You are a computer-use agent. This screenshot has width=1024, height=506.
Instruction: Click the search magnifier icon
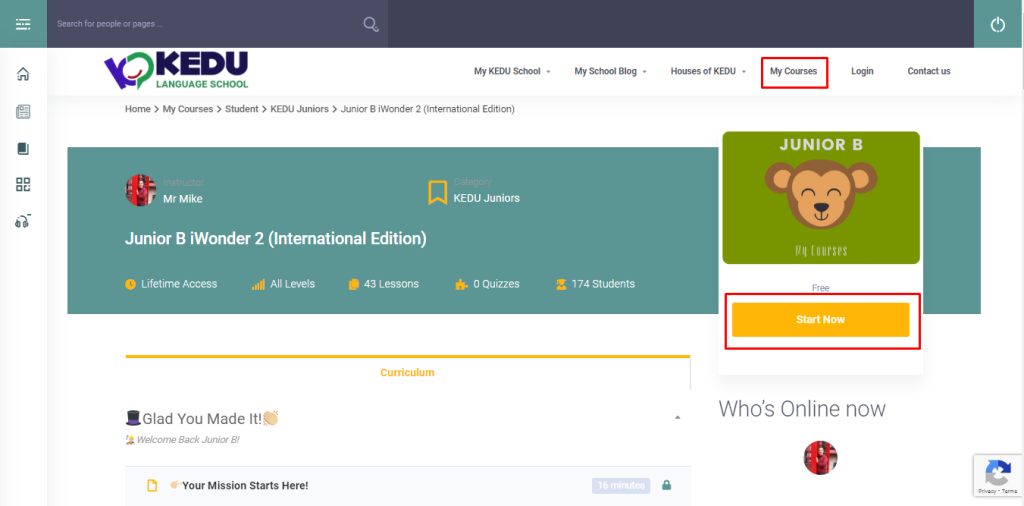click(370, 24)
